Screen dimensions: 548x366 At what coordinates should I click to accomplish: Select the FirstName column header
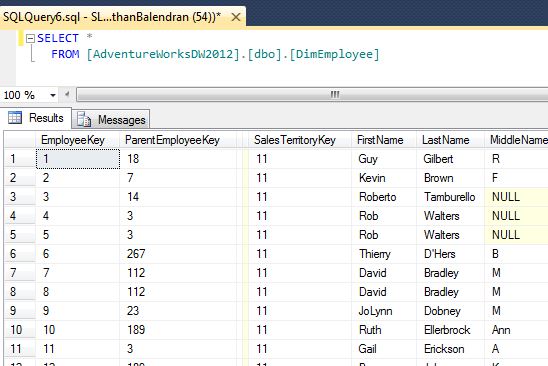pos(384,140)
